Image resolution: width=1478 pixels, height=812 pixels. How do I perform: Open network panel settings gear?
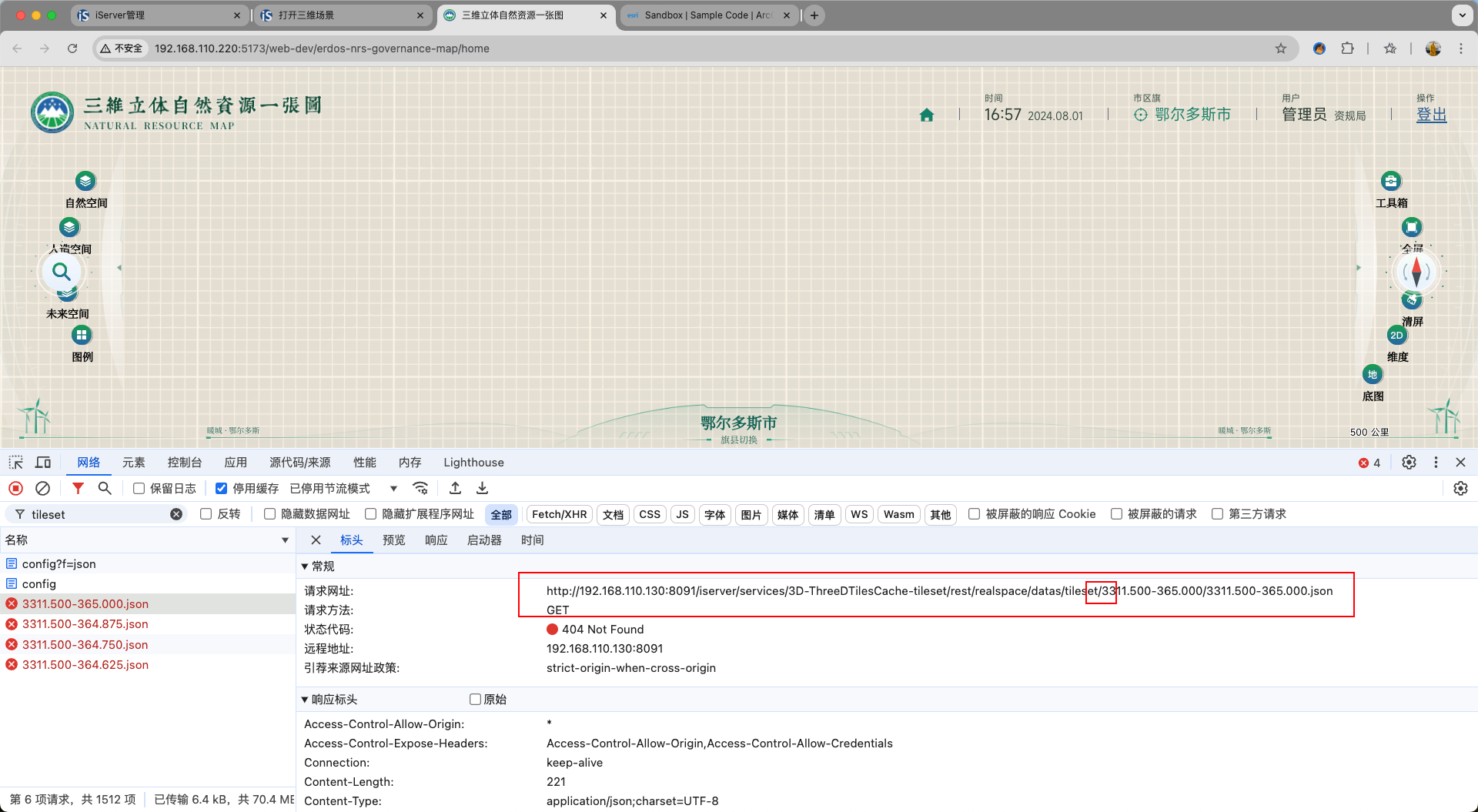(1460, 489)
